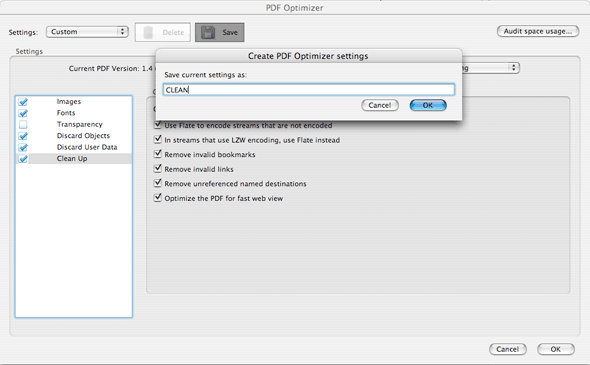Uncheck Remove invalid bookmarks
This screenshot has width=590, height=365.
[158, 154]
